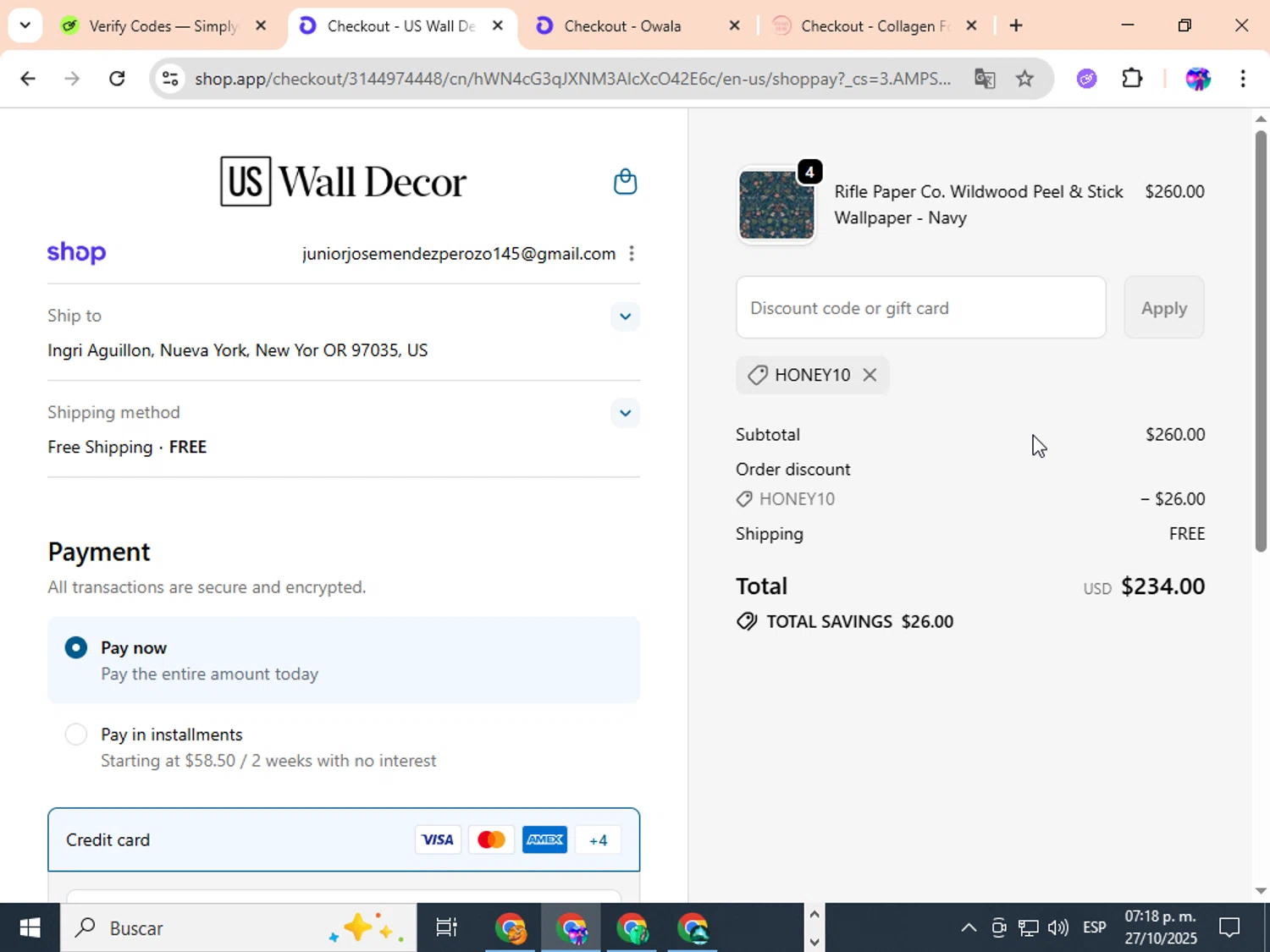
Task: Open the Windows Start menu
Action: pos(30,928)
